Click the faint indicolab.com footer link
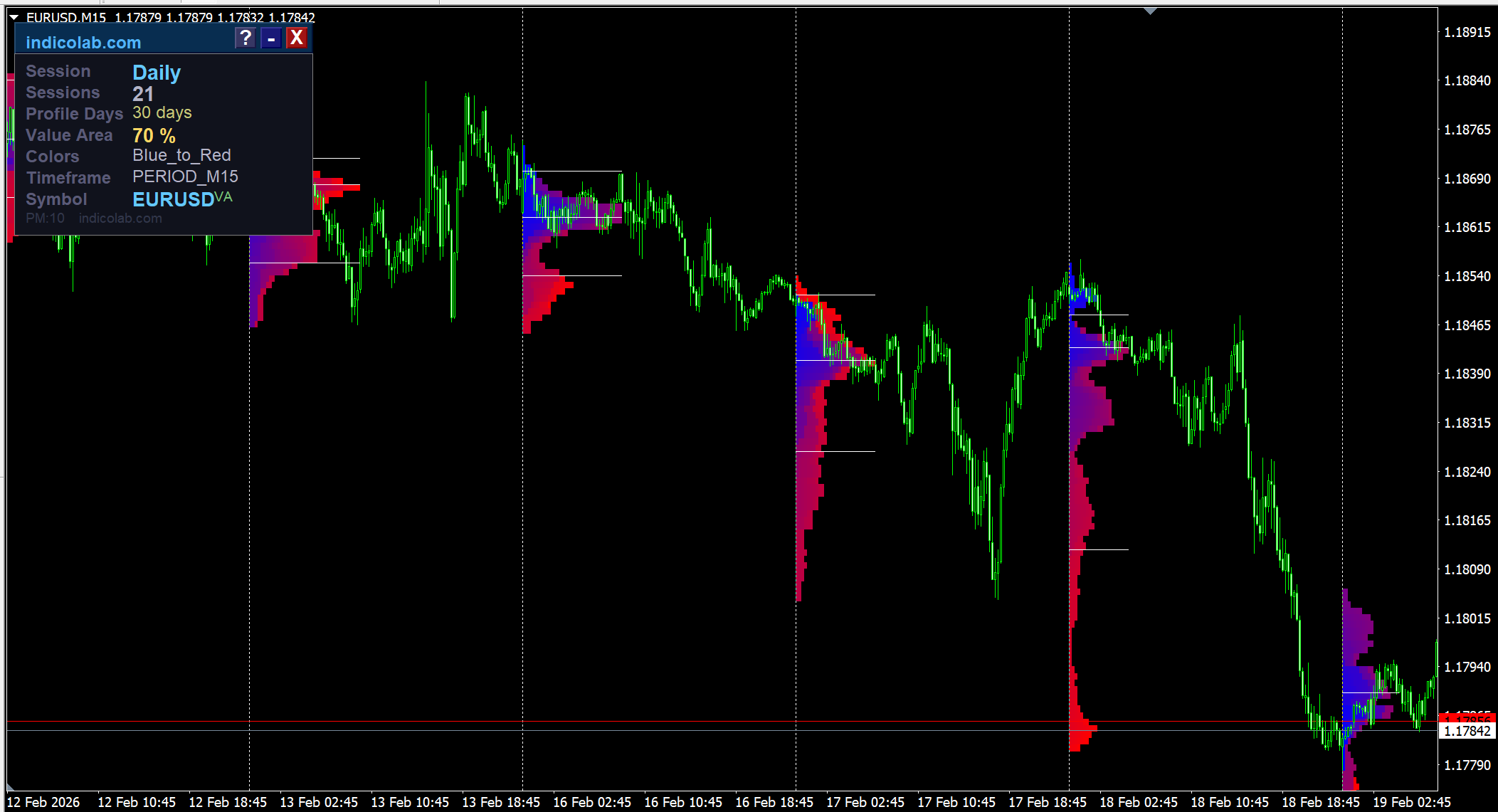This screenshot has height=812, width=1498. click(120, 218)
